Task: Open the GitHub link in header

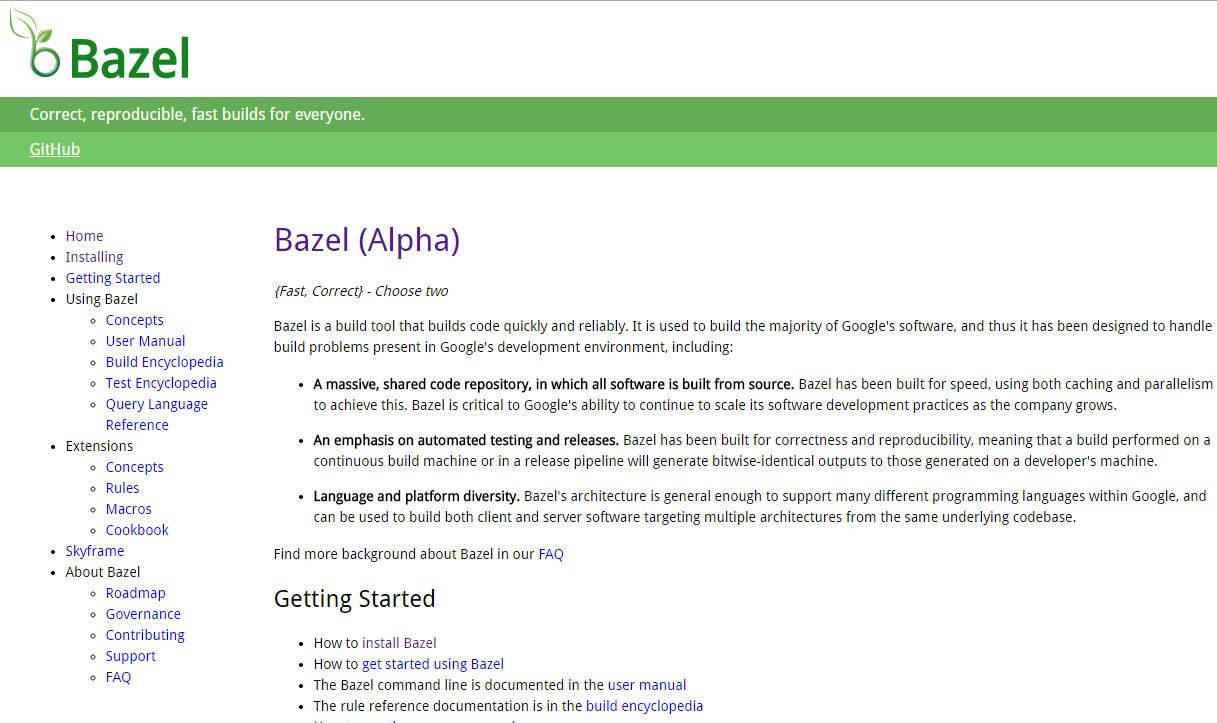Action: pos(55,149)
